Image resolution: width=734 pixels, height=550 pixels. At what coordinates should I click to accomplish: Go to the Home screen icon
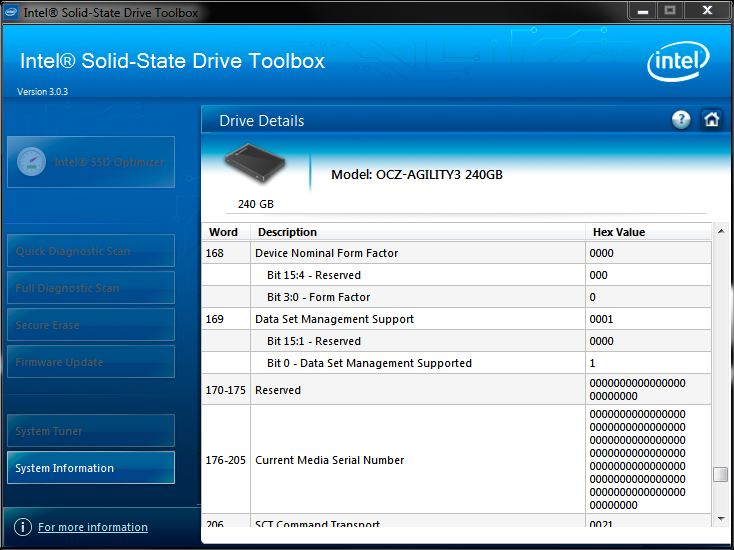click(712, 119)
